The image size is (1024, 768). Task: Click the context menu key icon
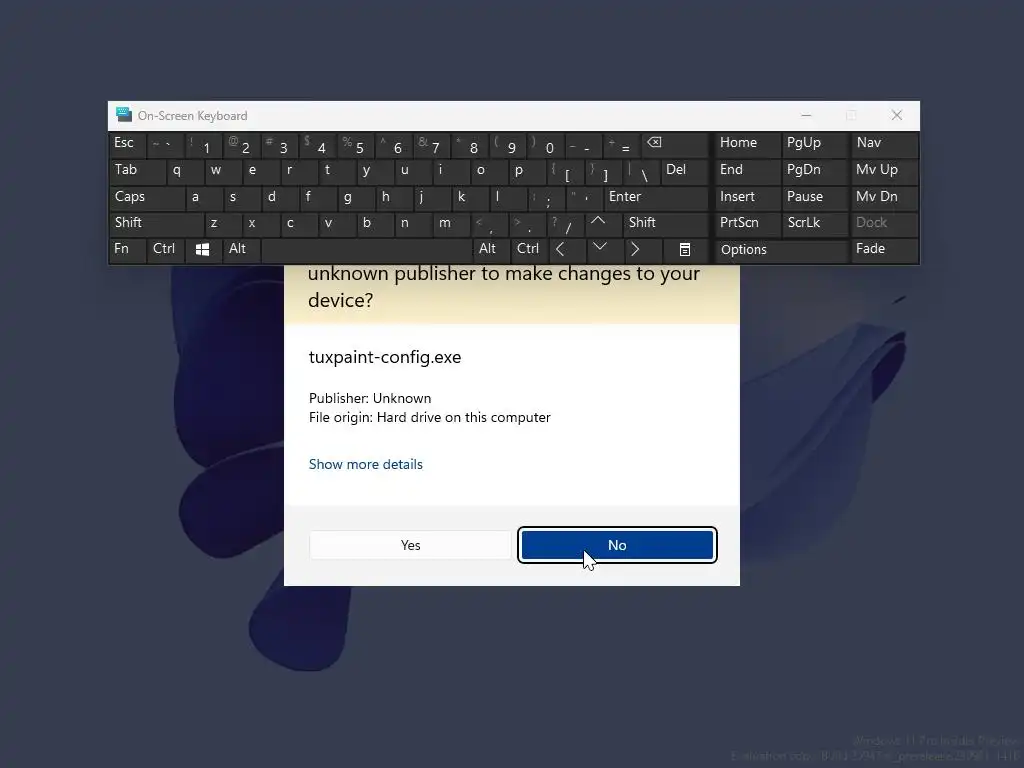[684, 249]
